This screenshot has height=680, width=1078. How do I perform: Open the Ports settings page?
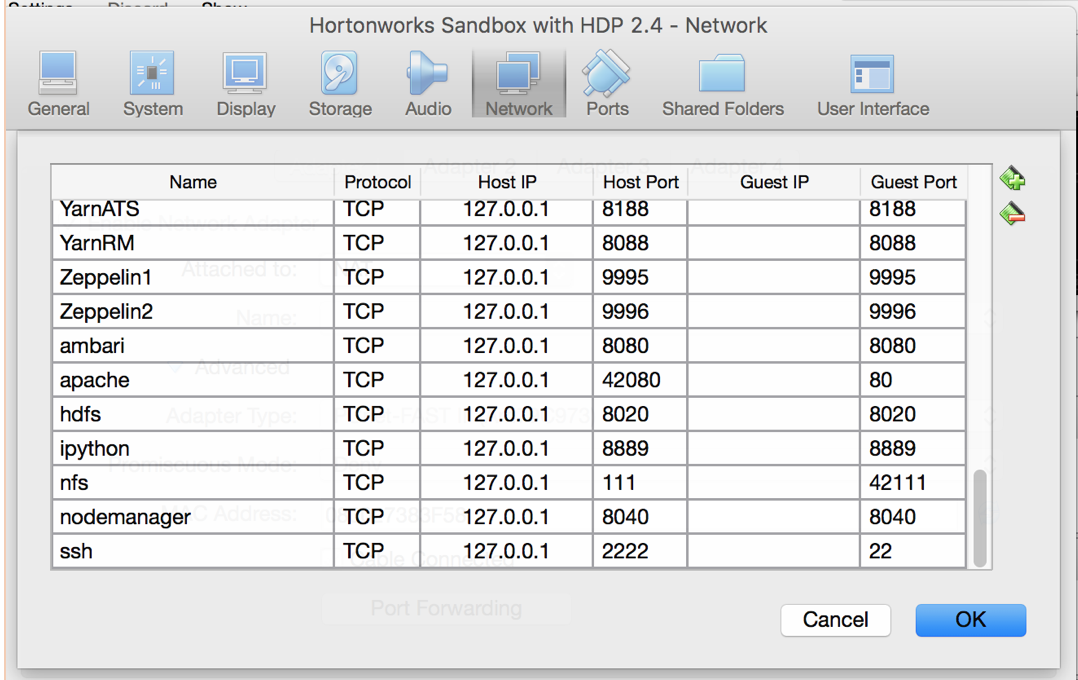607,82
